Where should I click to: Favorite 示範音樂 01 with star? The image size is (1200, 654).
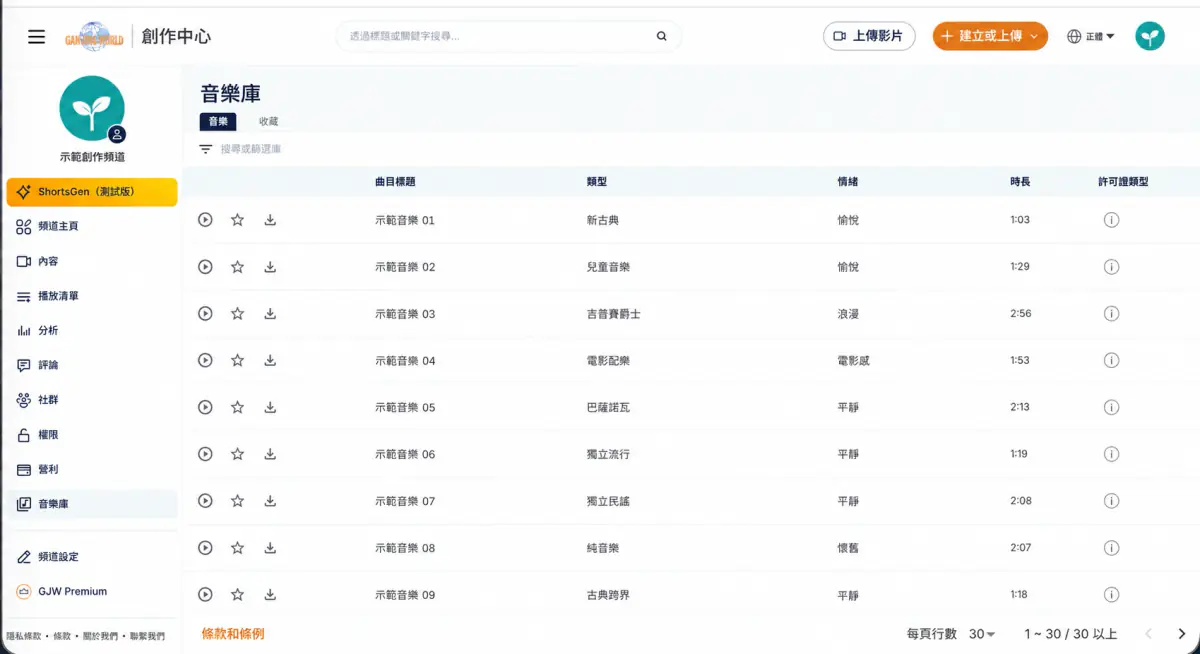[237, 220]
